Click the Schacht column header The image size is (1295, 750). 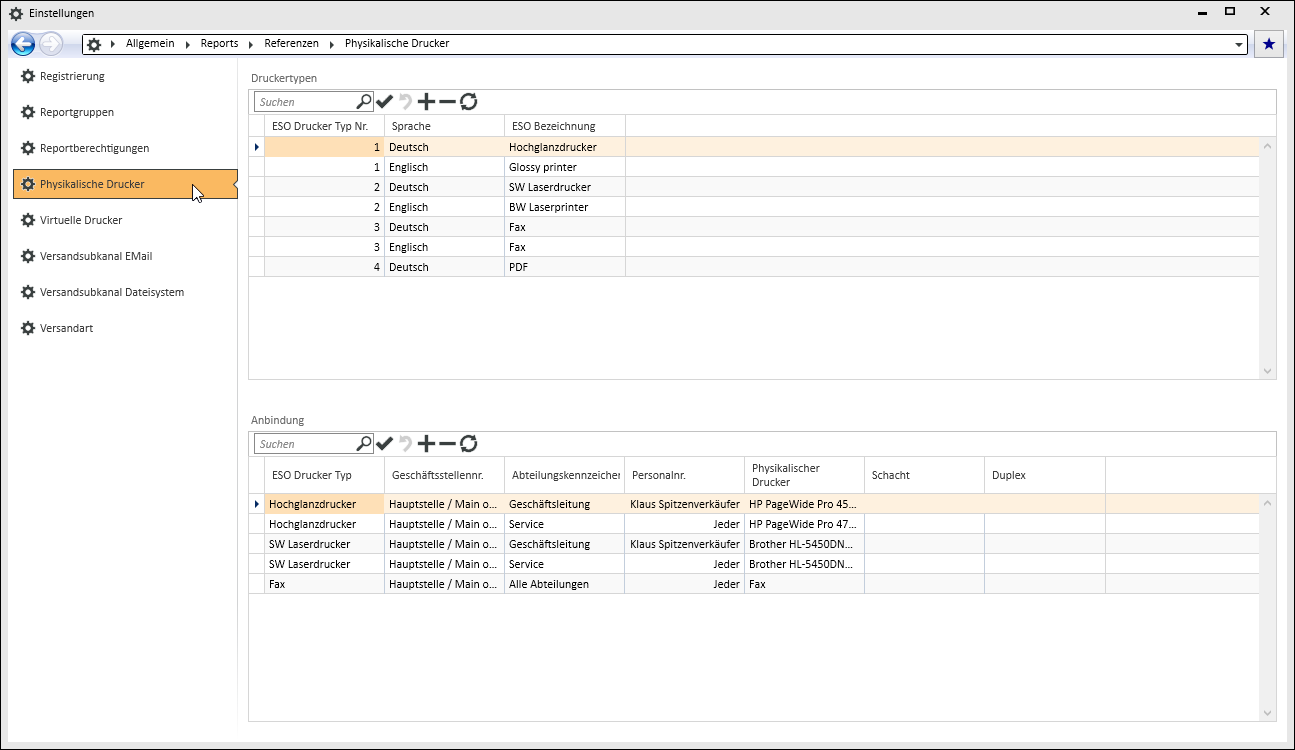pos(924,475)
